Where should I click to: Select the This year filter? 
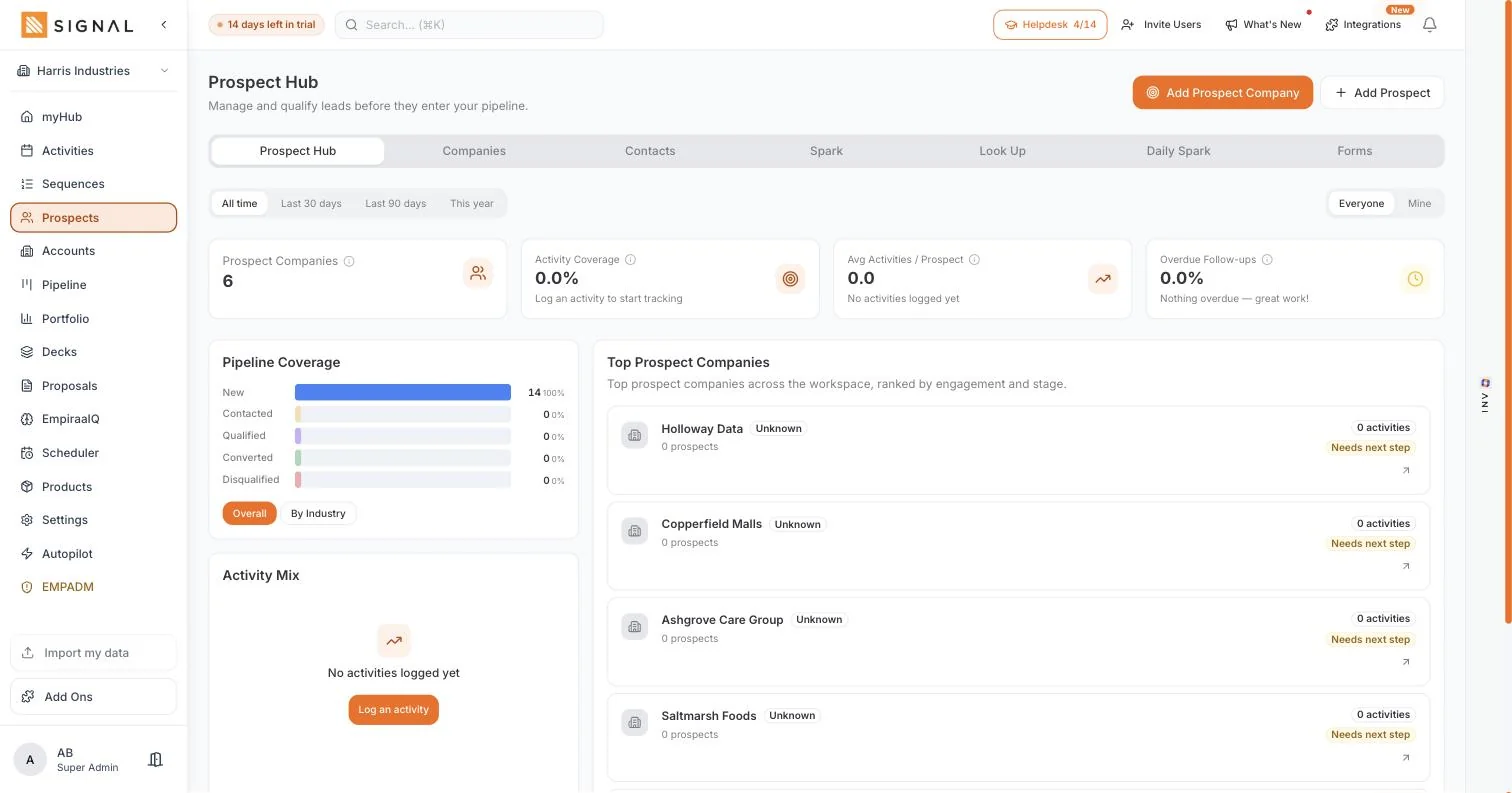tap(472, 203)
